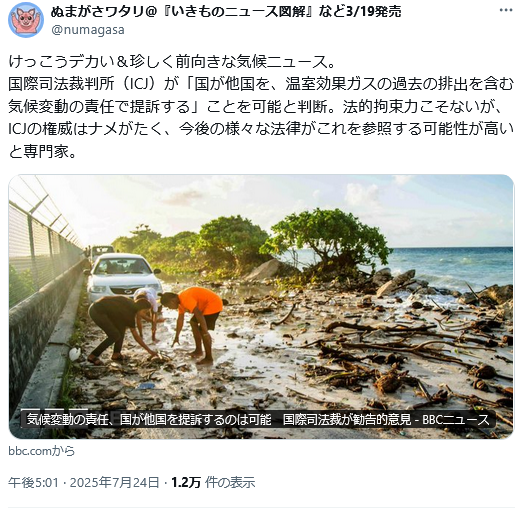Open the pink pig profile avatar
The image size is (519, 509).
tap(26, 21)
